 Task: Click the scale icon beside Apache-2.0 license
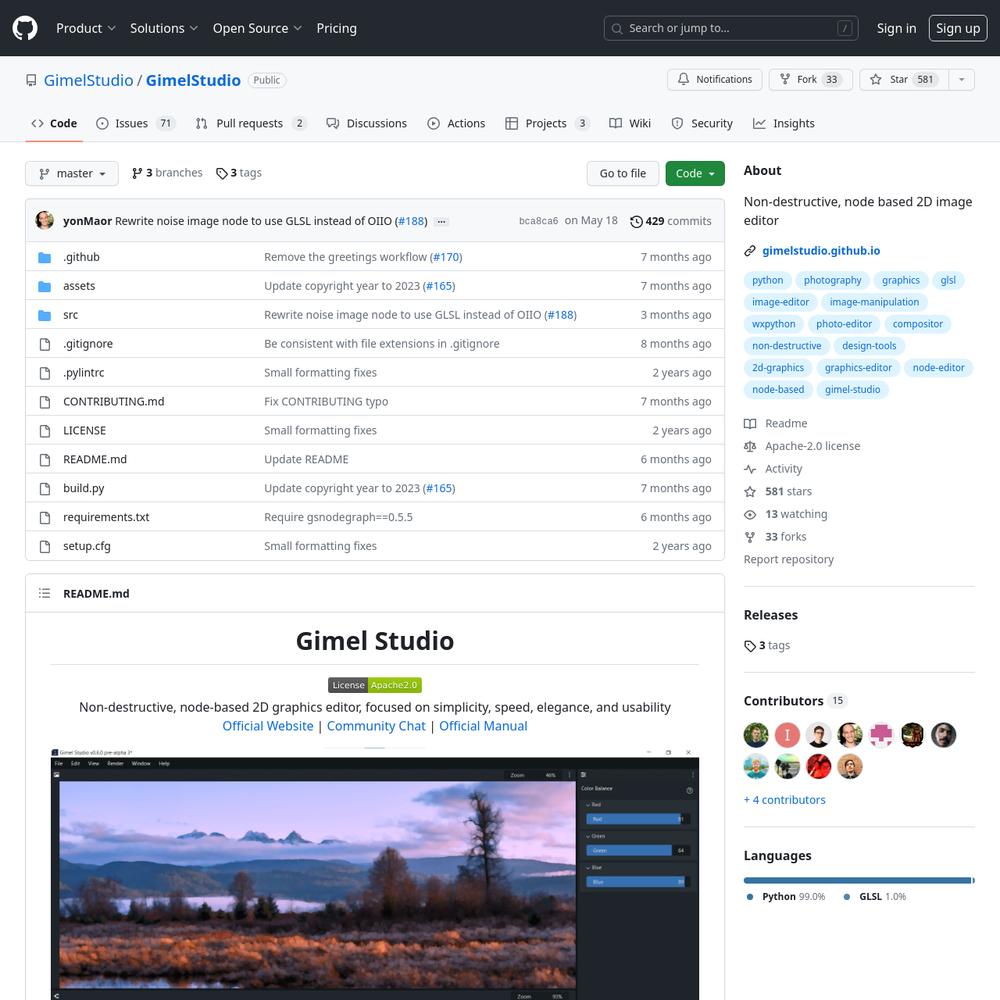(750, 446)
